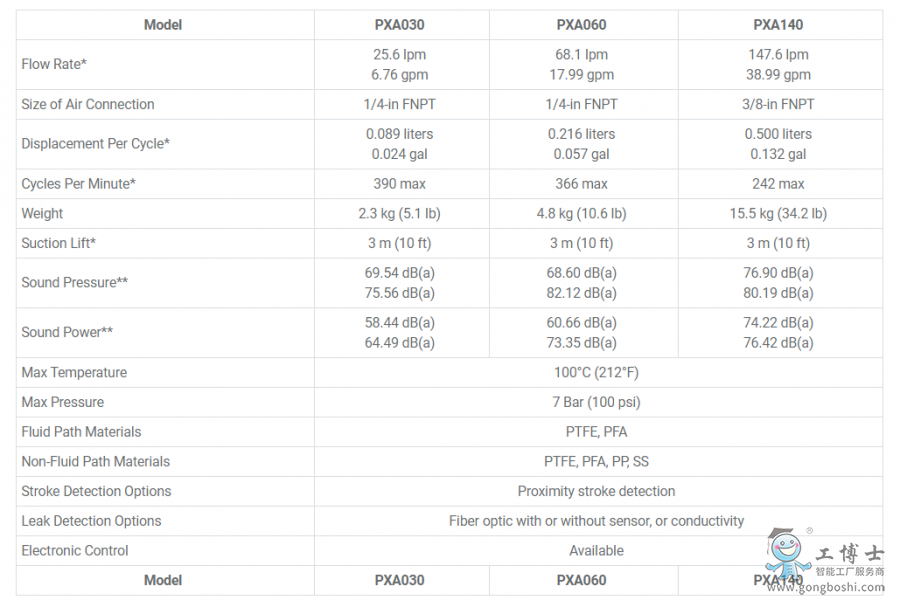The image size is (900, 607).
Task: Click the Proximity stroke detection text
Action: (596, 491)
